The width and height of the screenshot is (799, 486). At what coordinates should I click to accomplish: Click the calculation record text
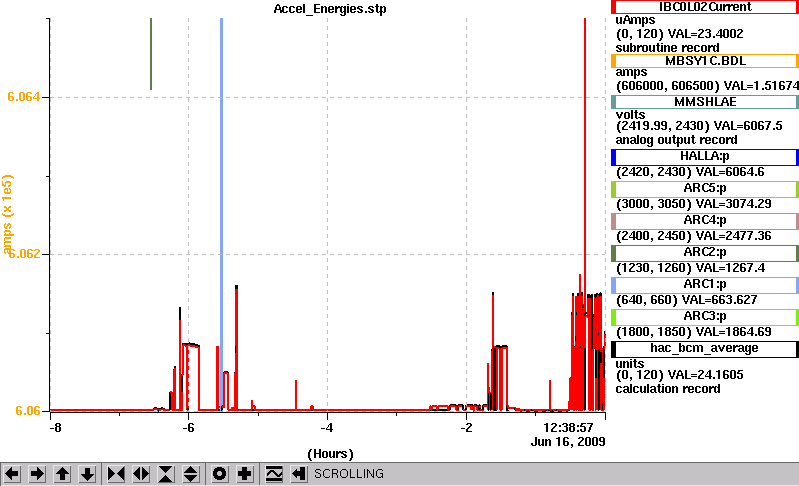[668, 389]
